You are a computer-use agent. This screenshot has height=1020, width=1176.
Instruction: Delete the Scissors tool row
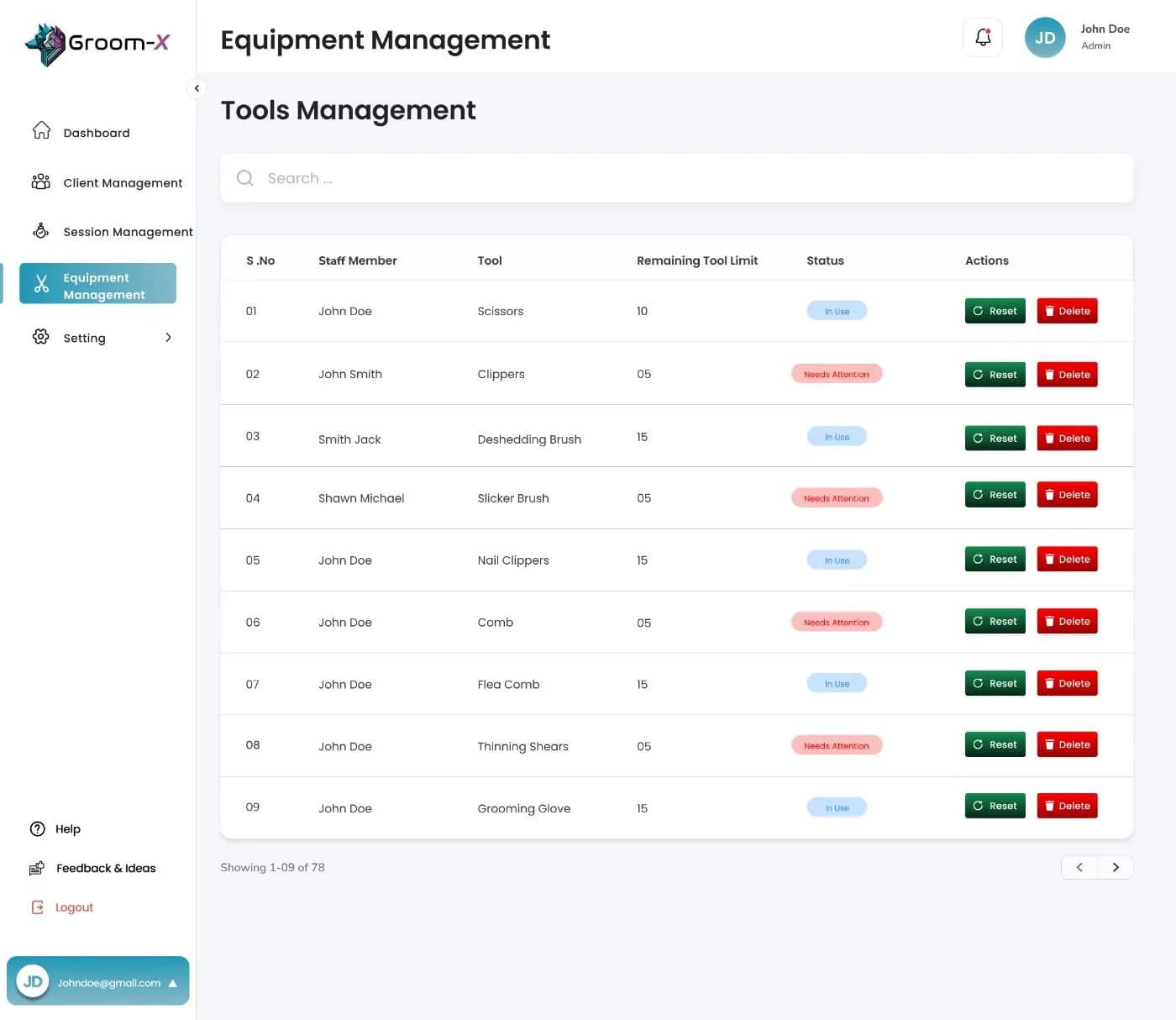(x=1067, y=311)
